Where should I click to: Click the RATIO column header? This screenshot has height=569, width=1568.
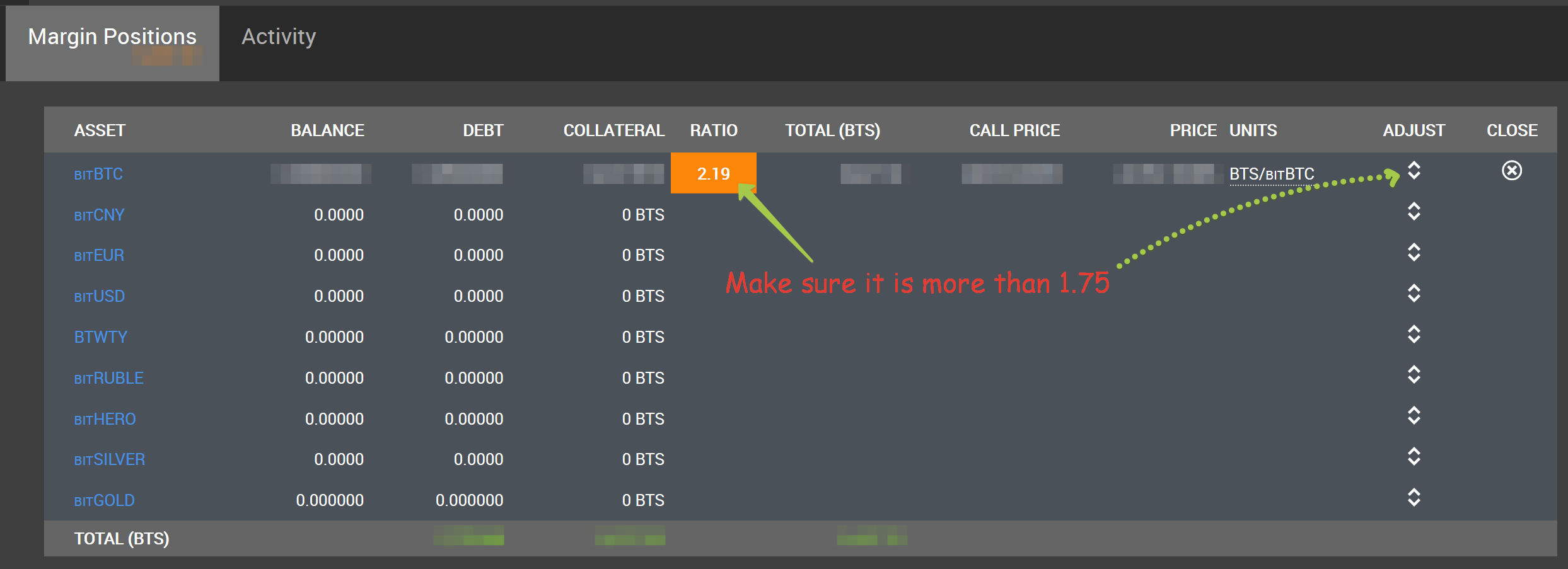(x=714, y=130)
